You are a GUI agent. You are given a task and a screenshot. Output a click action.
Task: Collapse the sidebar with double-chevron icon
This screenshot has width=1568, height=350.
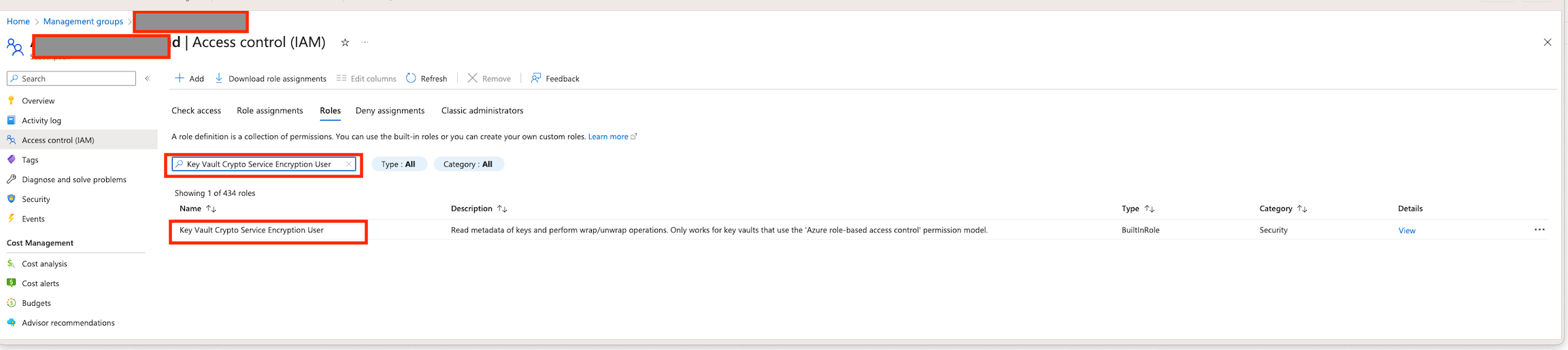[148, 79]
